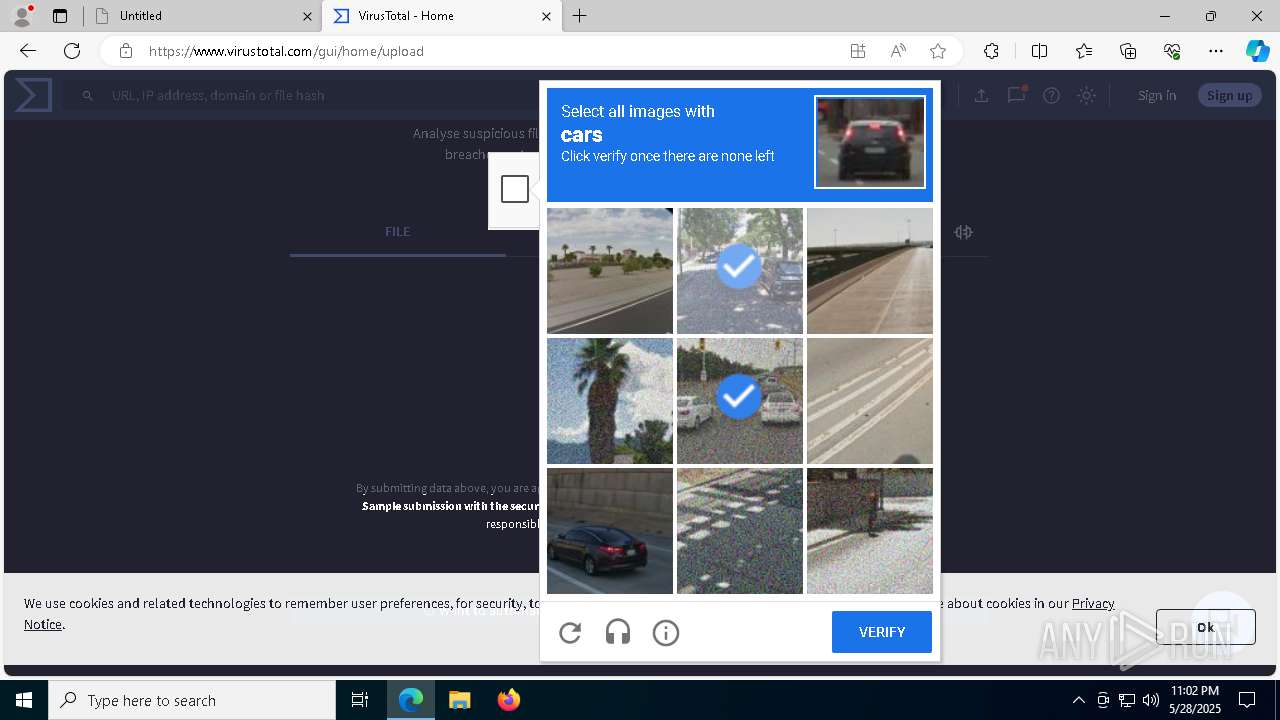Open the Privacy Notice link
1280x720 pixels.
1093,603
